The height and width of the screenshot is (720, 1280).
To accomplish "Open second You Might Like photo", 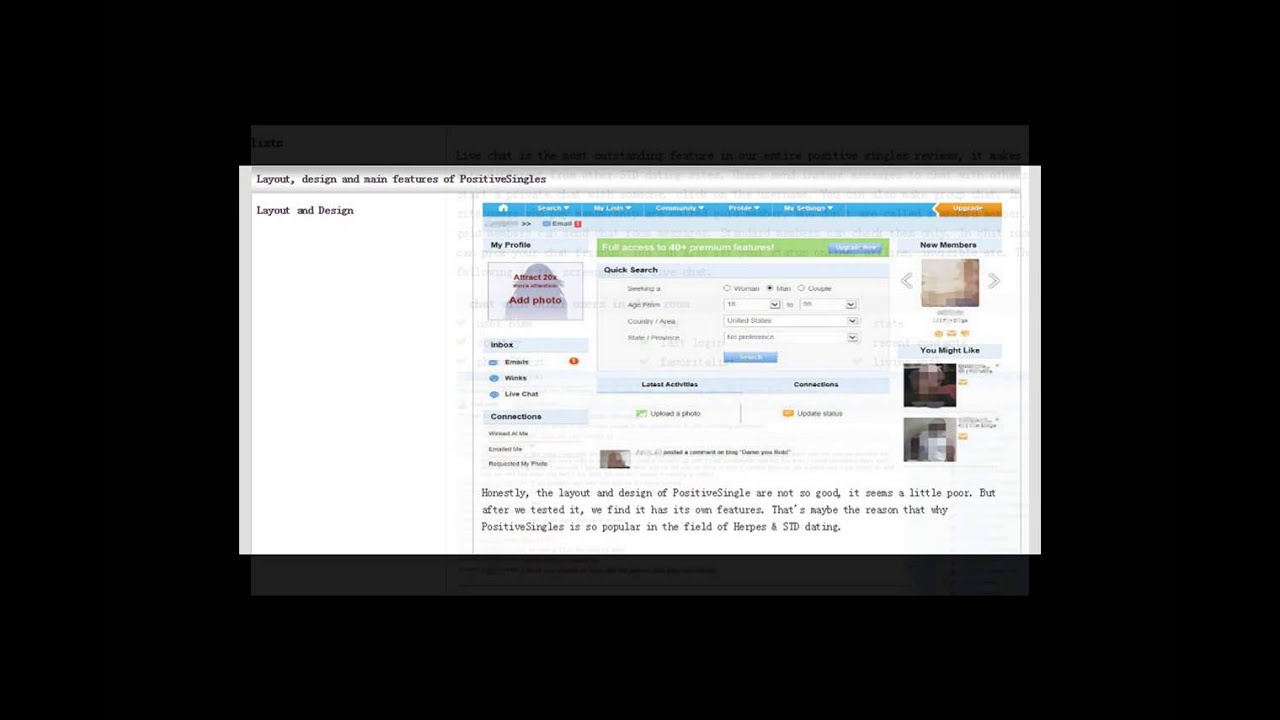I will pyautogui.click(x=930, y=440).
